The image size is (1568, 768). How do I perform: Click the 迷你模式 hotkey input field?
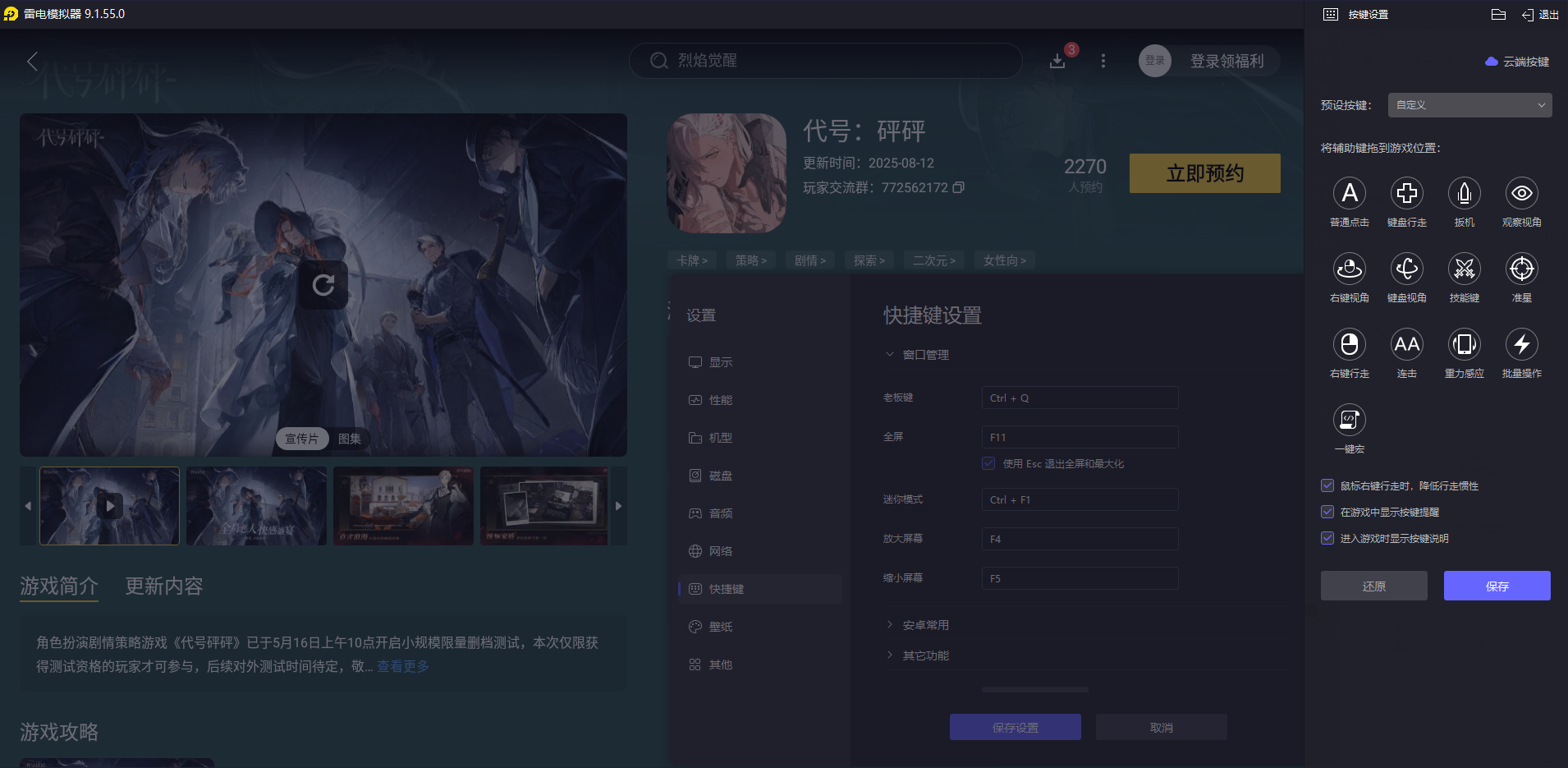[x=1079, y=499]
